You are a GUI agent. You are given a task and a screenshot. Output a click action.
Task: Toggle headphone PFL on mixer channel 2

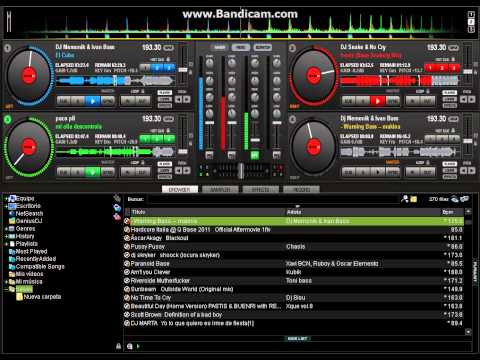232,155
